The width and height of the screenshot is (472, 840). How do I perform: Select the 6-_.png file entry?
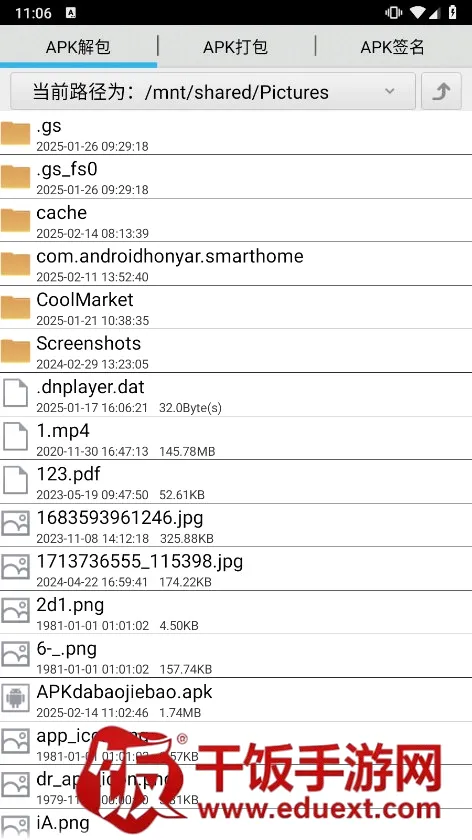[x=236, y=656]
